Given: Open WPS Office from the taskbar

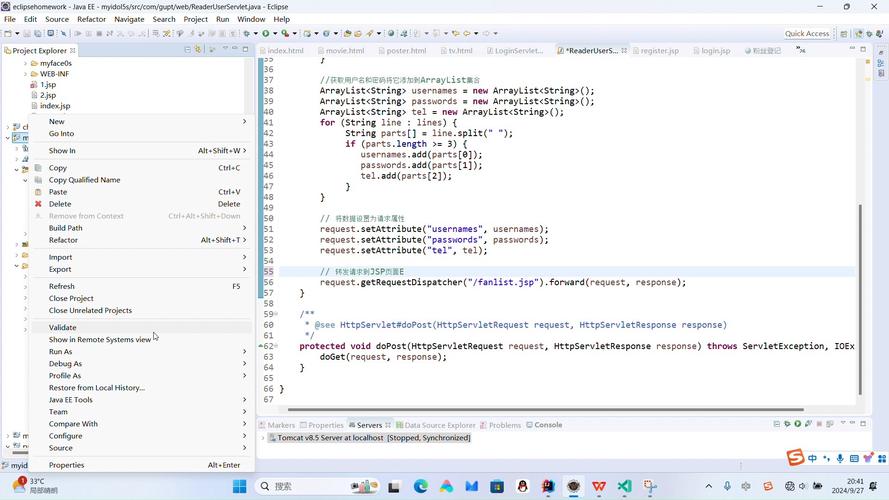Looking at the screenshot, I should click(x=599, y=486).
